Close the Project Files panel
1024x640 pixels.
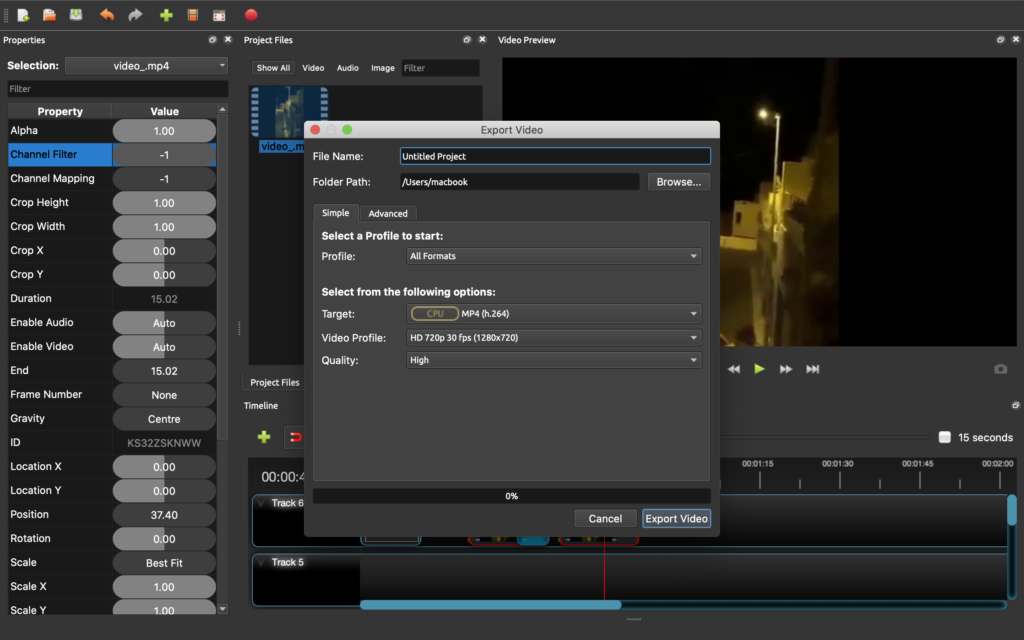click(482, 40)
